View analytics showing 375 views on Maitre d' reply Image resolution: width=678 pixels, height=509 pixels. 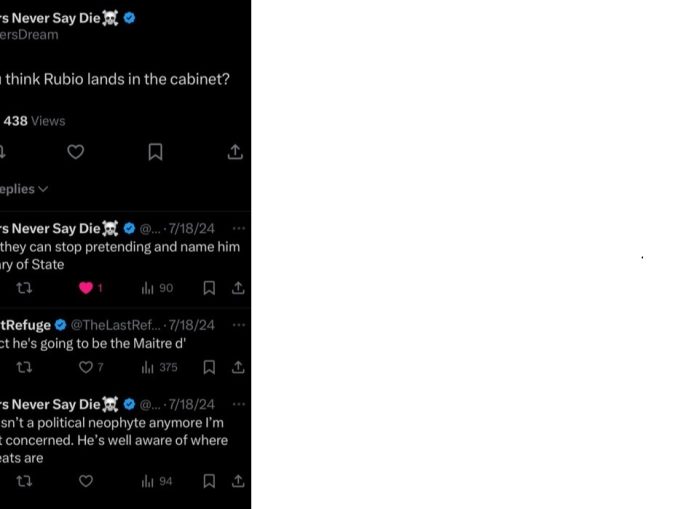coord(159,368)
